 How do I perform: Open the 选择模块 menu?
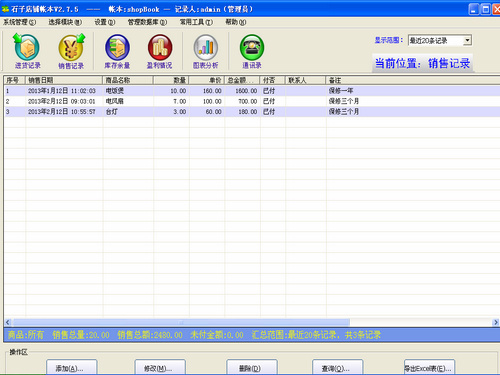click(65, 22)
